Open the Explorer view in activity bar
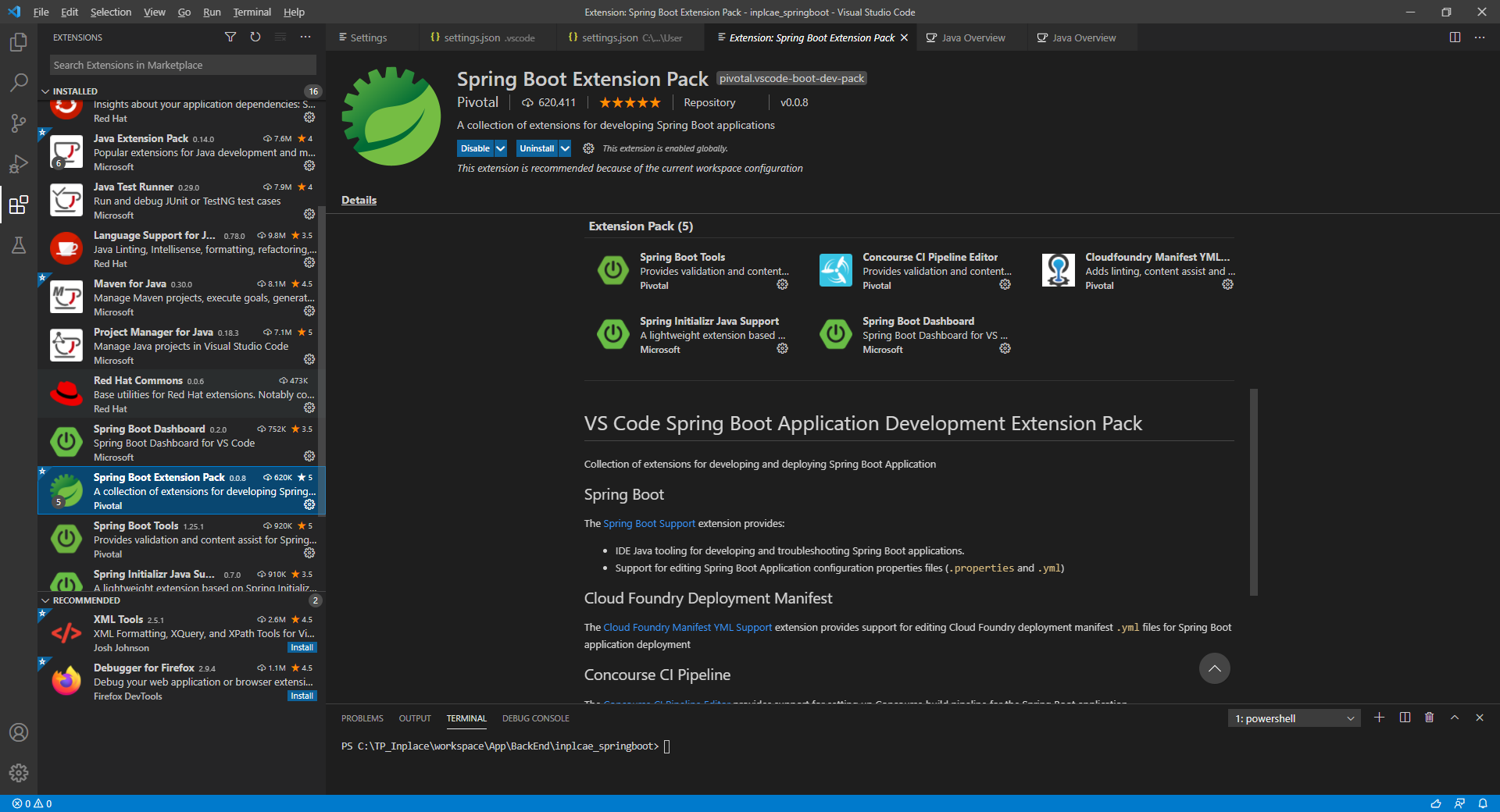This screenshot has width=1500, height=812. point(19,42)
